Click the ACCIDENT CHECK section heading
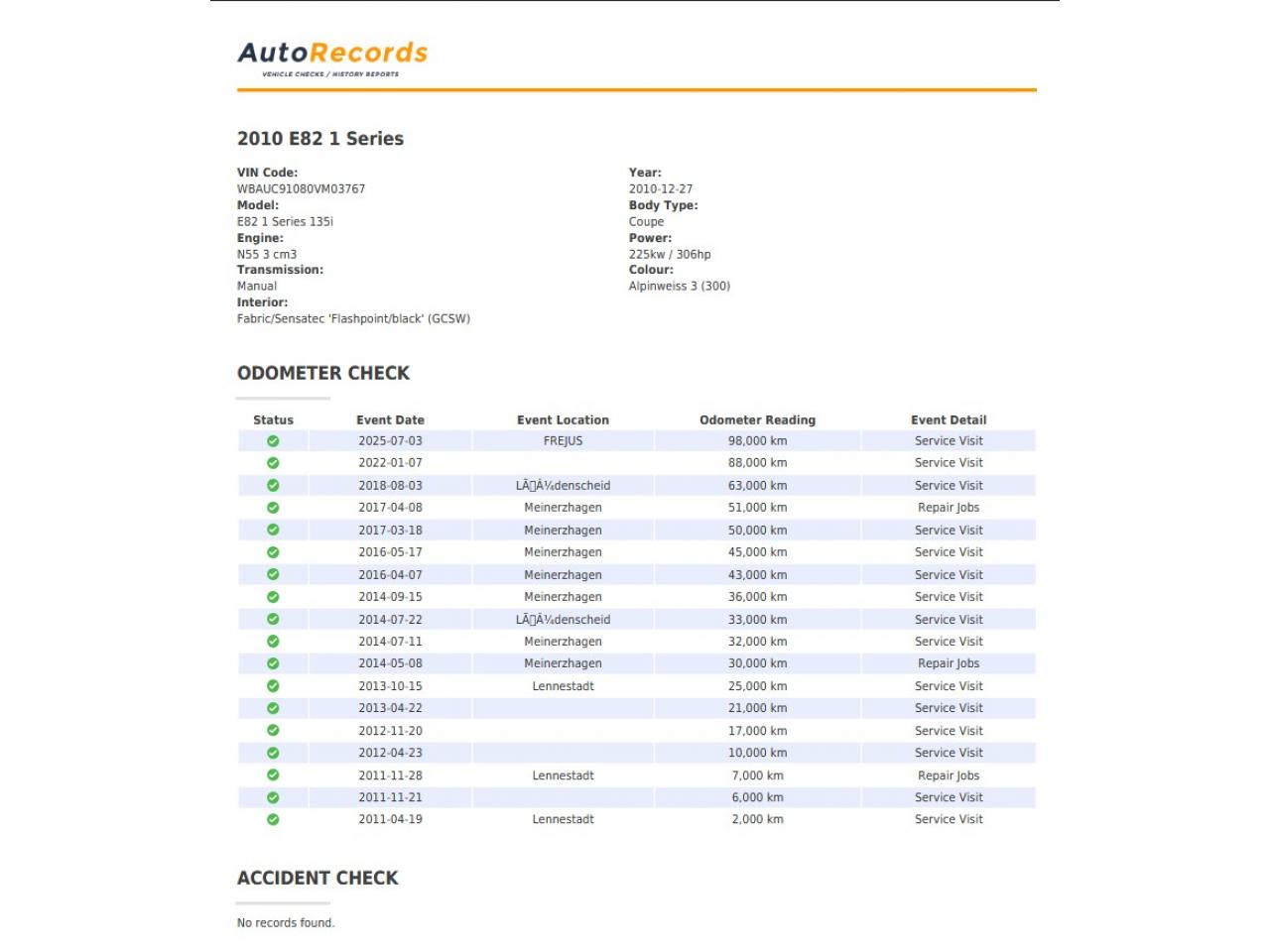 pos(317,879)
